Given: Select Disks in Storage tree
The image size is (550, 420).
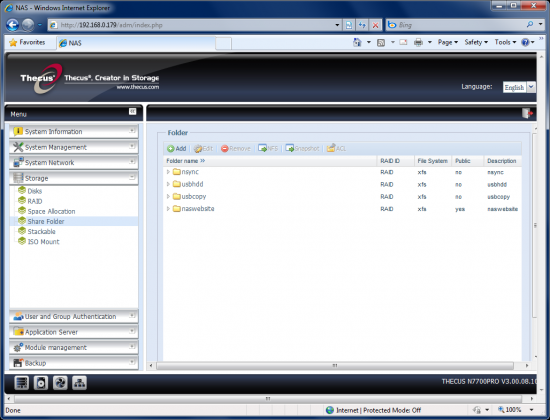Looking at the screenshot, I should [x=34, y=191].
